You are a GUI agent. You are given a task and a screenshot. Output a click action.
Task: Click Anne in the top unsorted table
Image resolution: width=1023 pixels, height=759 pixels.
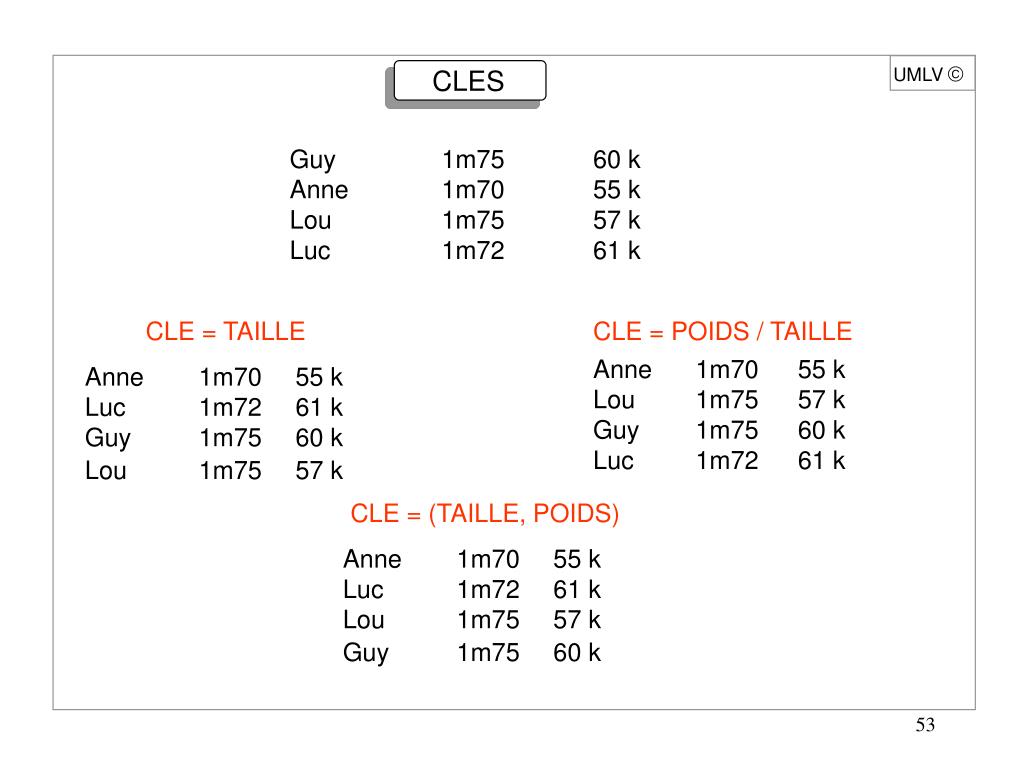(x=319, y=190)
